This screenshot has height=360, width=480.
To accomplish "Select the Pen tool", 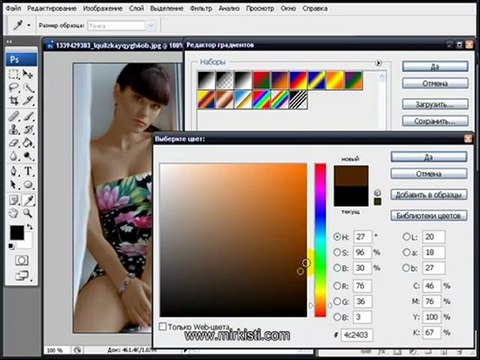I will tap(14, 171).
